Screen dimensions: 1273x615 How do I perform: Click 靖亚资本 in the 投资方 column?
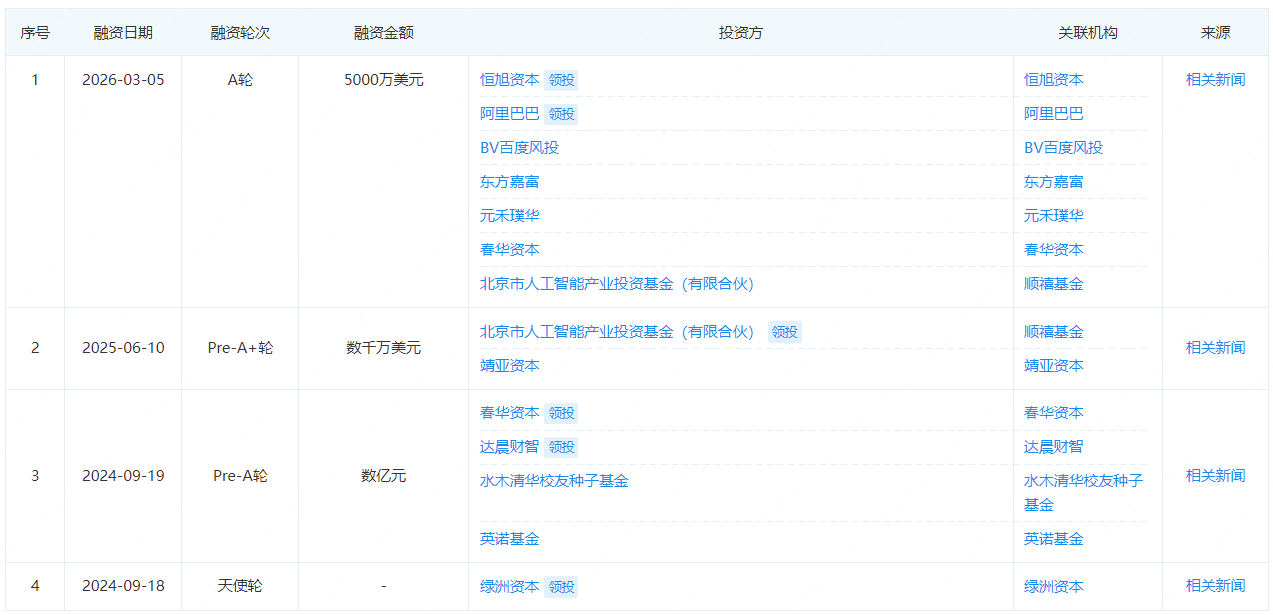[x=509, y=366]
